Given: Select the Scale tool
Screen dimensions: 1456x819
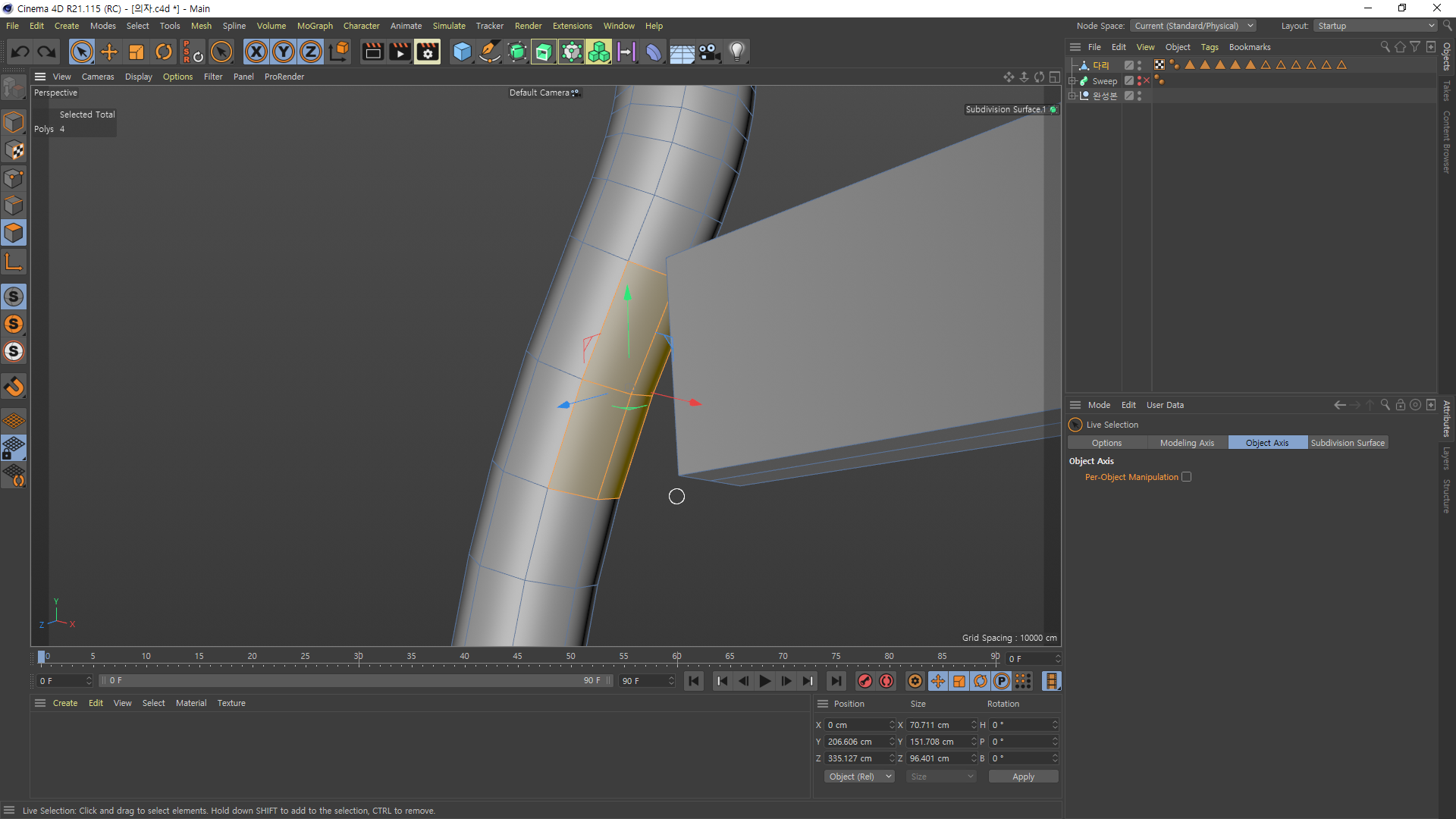Looking at the screenshot, I should click(x=136, y=52).
